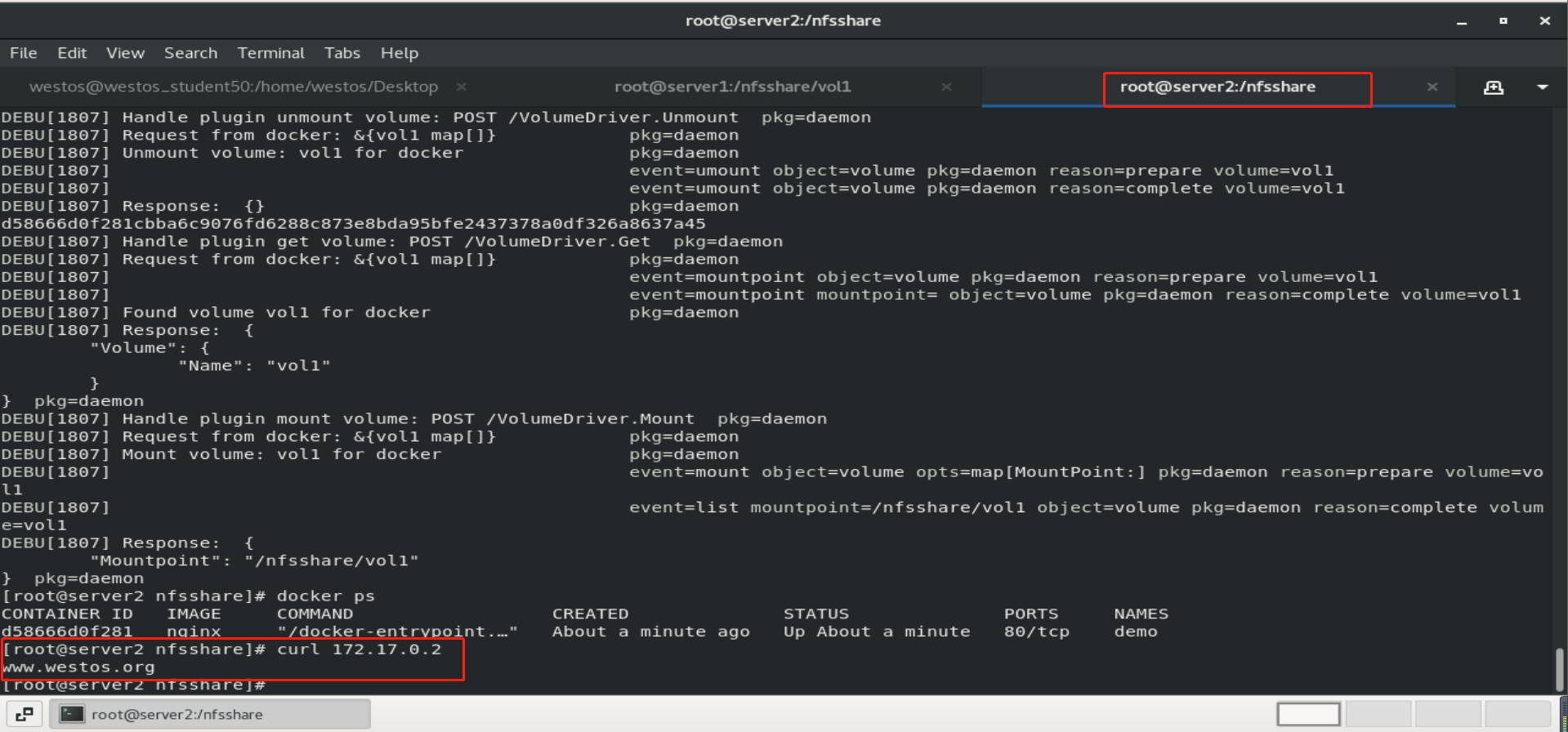Image resolution: width=1568 pixels, height=732 pixels.
Task: Close the westos_student50 Desktop tab
Action: (x=462, y=87)
